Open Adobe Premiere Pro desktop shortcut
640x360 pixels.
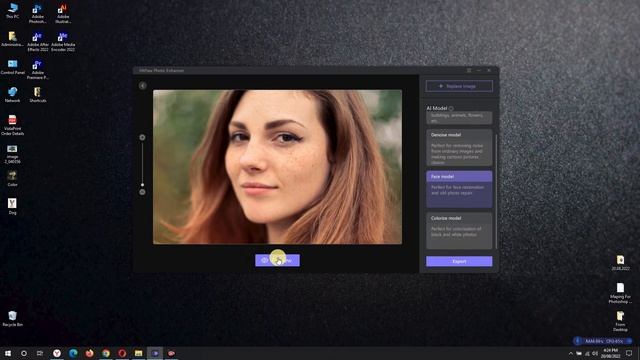pyautogui.click(x=38, y=70)
